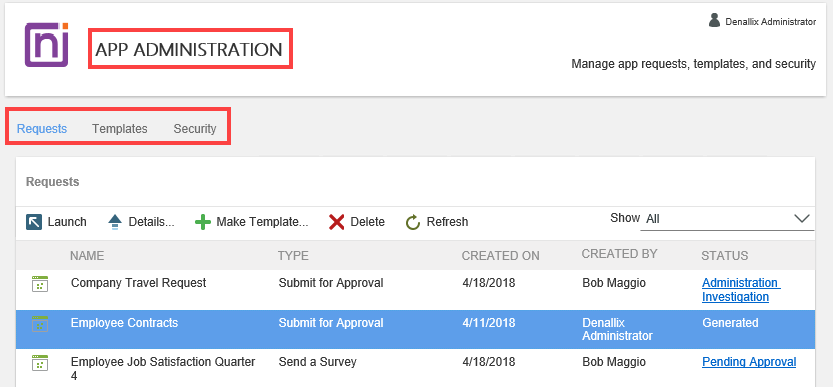Click the Launch arrow icon
Viewport: 833px width, 387px height.
34,222
